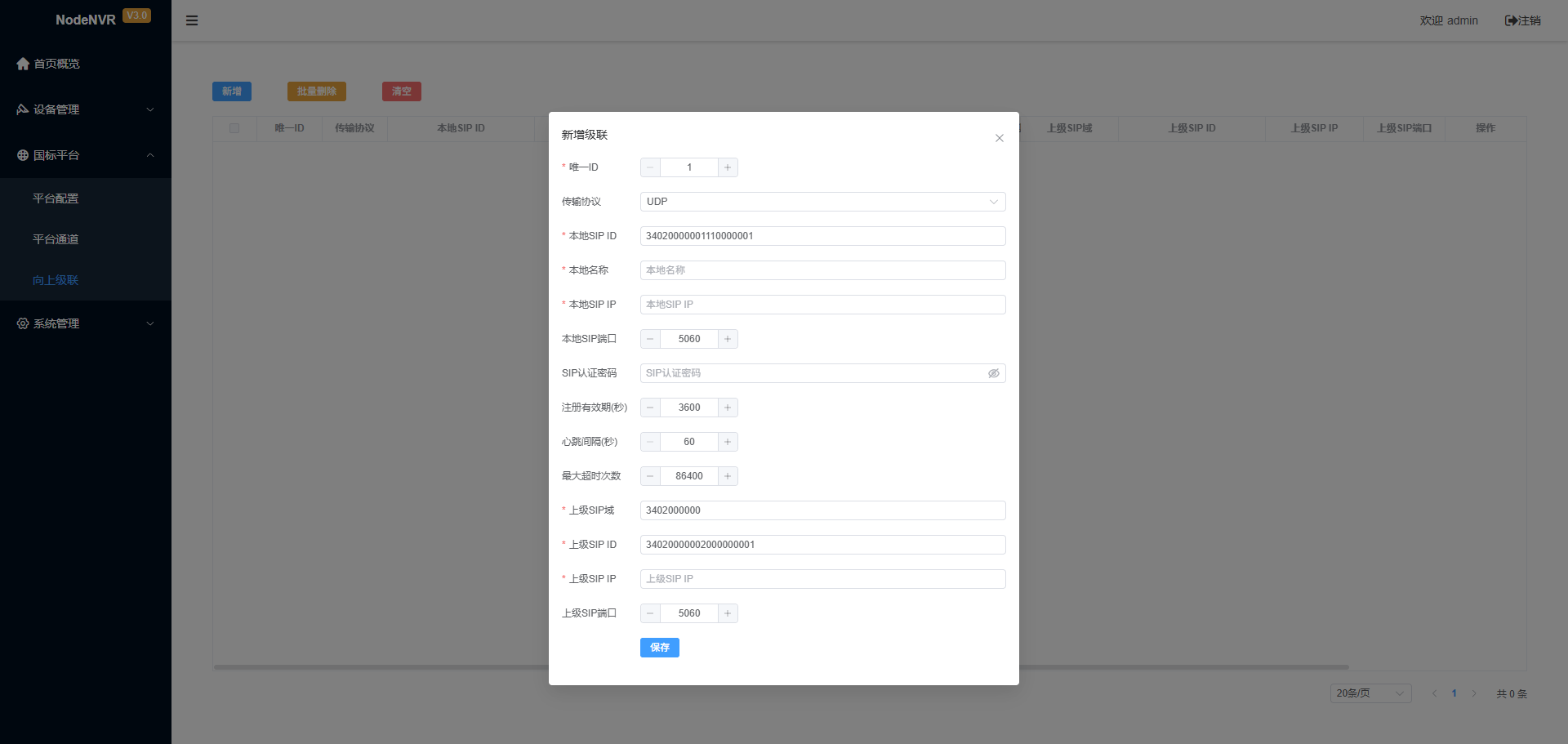Decrease 心跳间隔 with the minus button

coord(651,442)
